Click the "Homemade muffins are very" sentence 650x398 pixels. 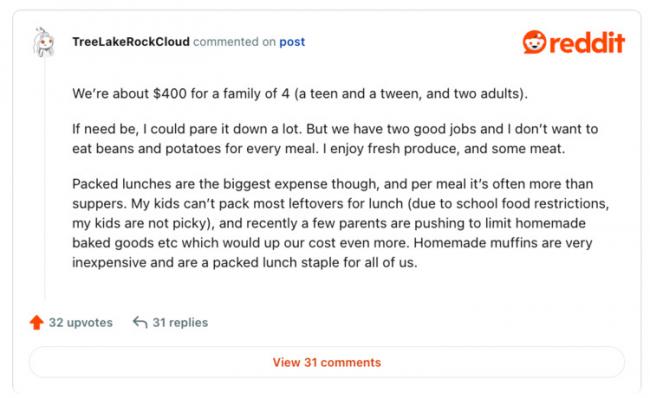[x=503, y=243]
